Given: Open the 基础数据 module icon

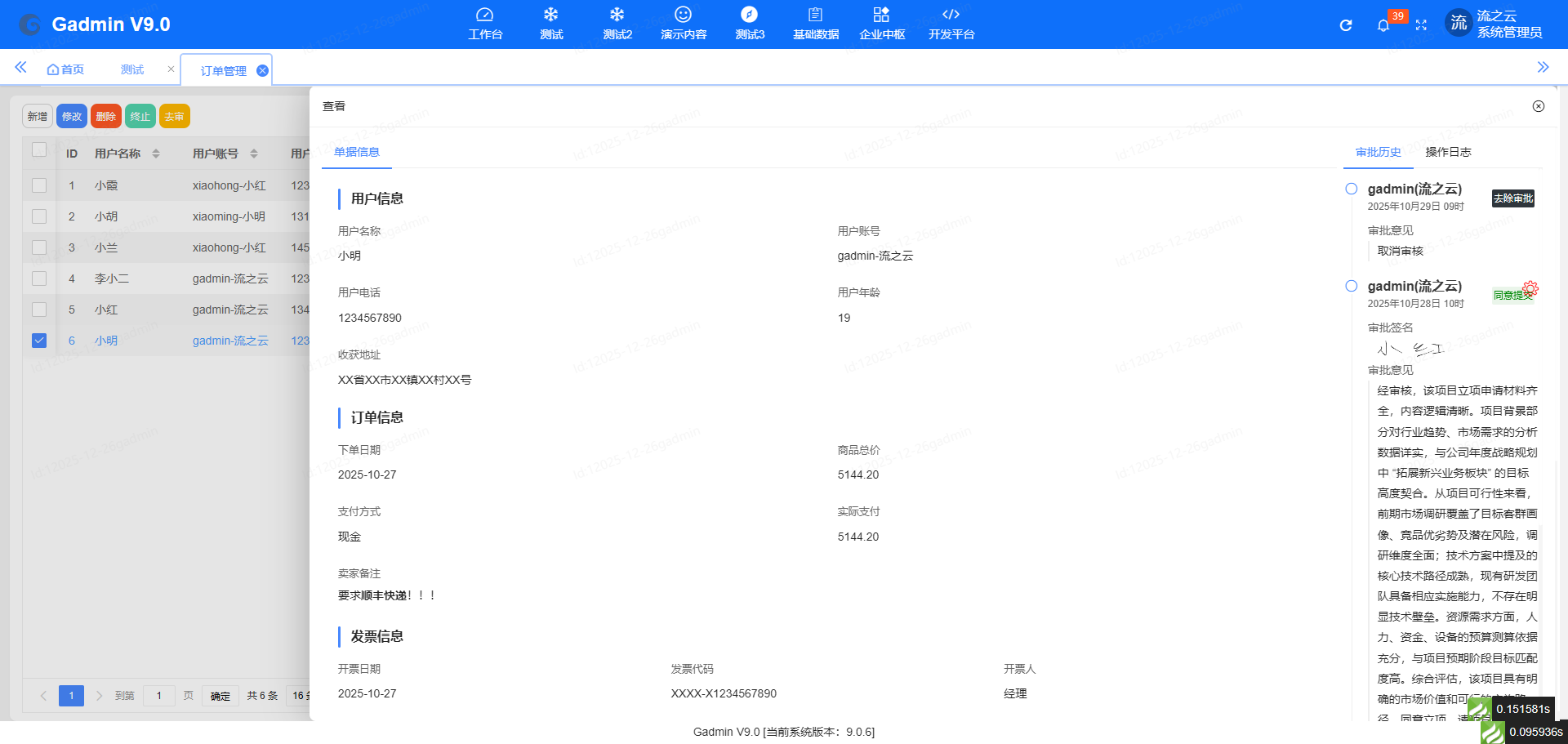Looking at the screenshot, I should (814, 22).
